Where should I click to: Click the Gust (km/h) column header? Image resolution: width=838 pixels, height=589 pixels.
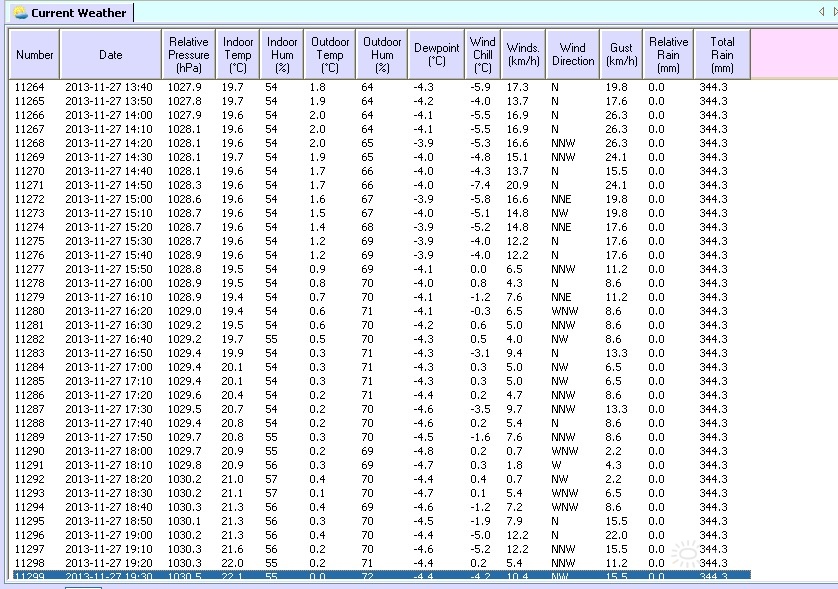click(x=622, y=55)
